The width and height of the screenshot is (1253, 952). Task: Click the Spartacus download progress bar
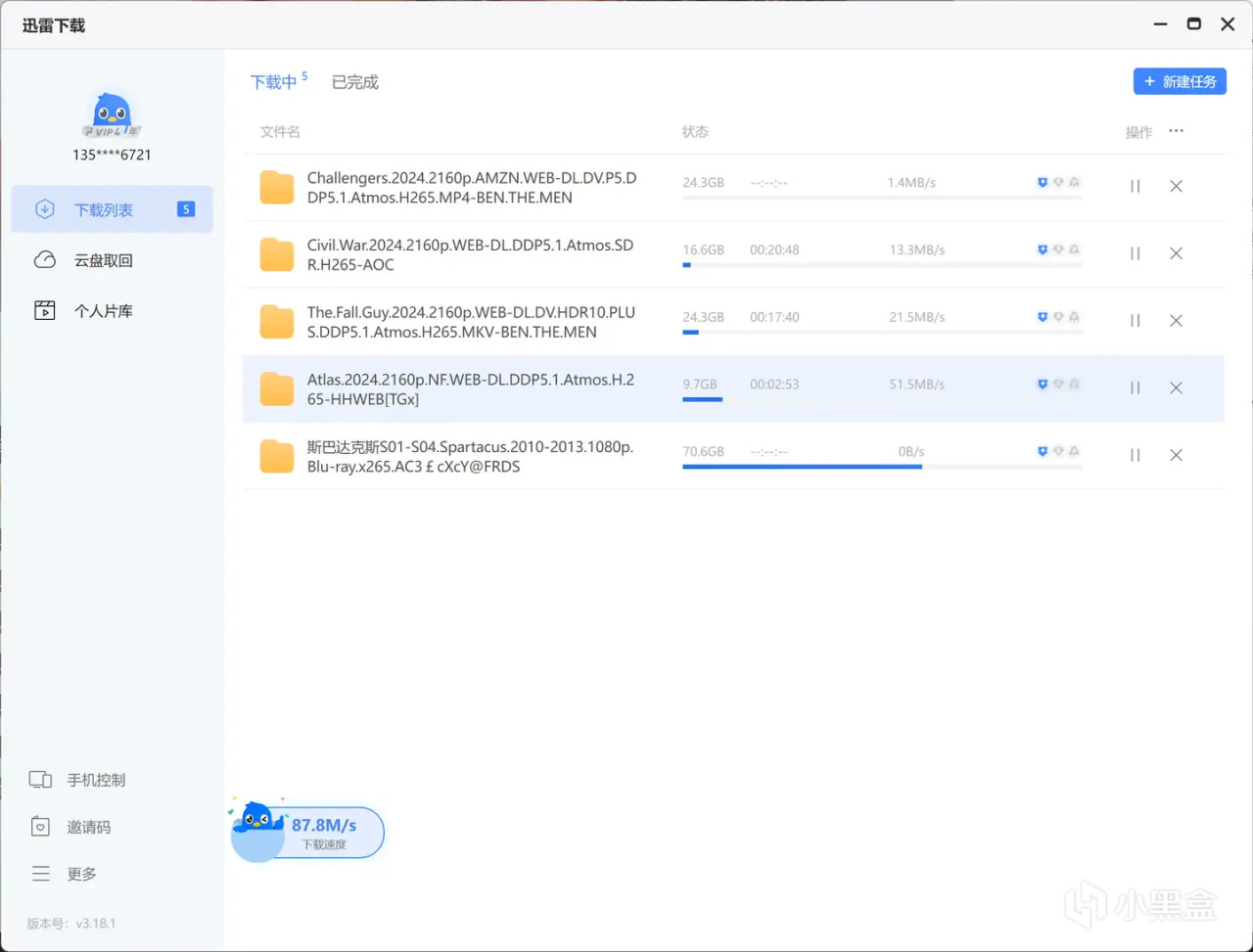[x=882, y=467]
